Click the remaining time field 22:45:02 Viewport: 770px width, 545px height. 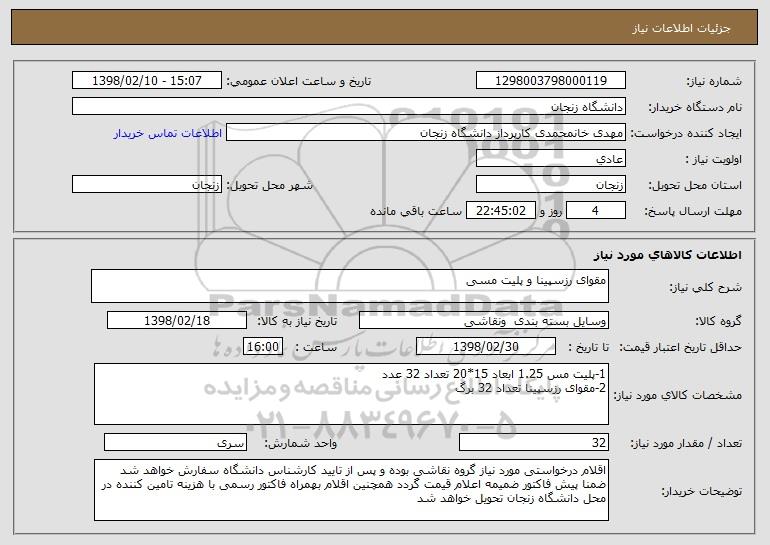pos(500,211)
